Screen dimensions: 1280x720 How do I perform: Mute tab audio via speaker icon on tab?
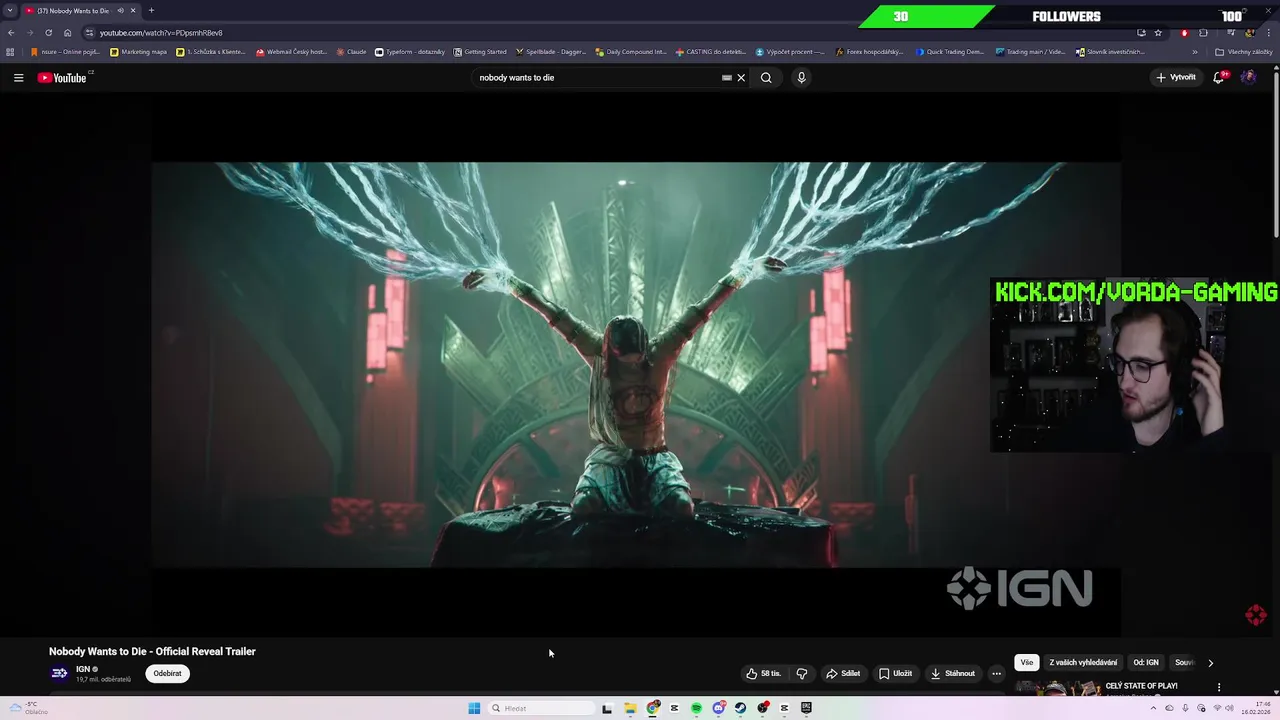coord(121,10)
